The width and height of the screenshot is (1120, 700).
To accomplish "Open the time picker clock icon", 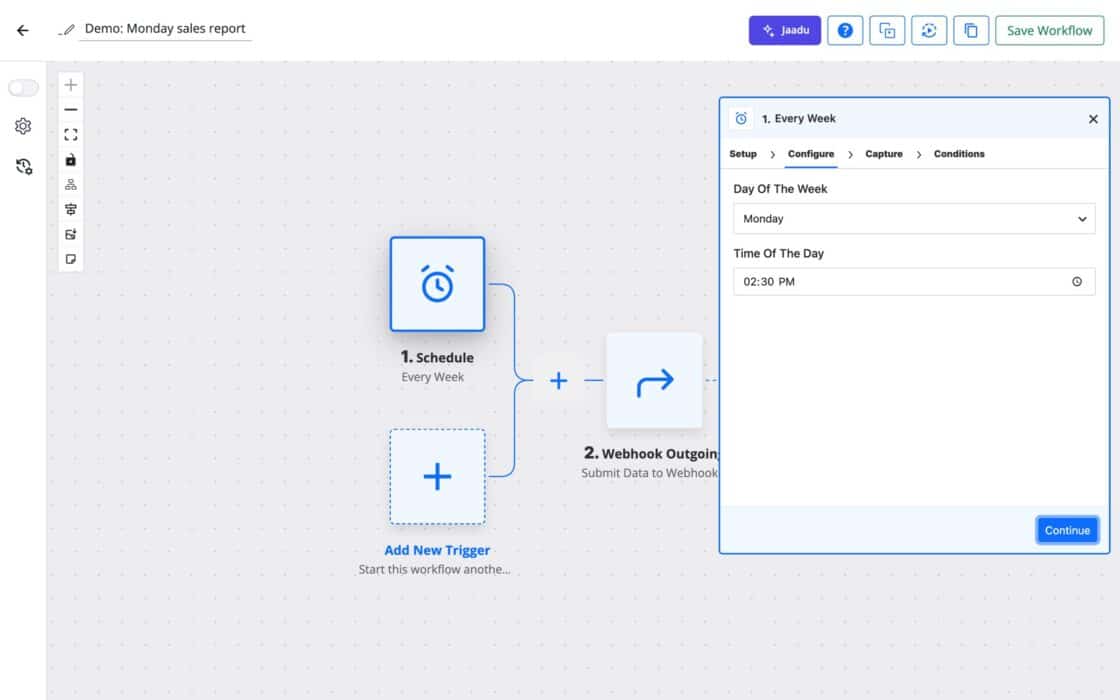I will [x=1076, y=281].
